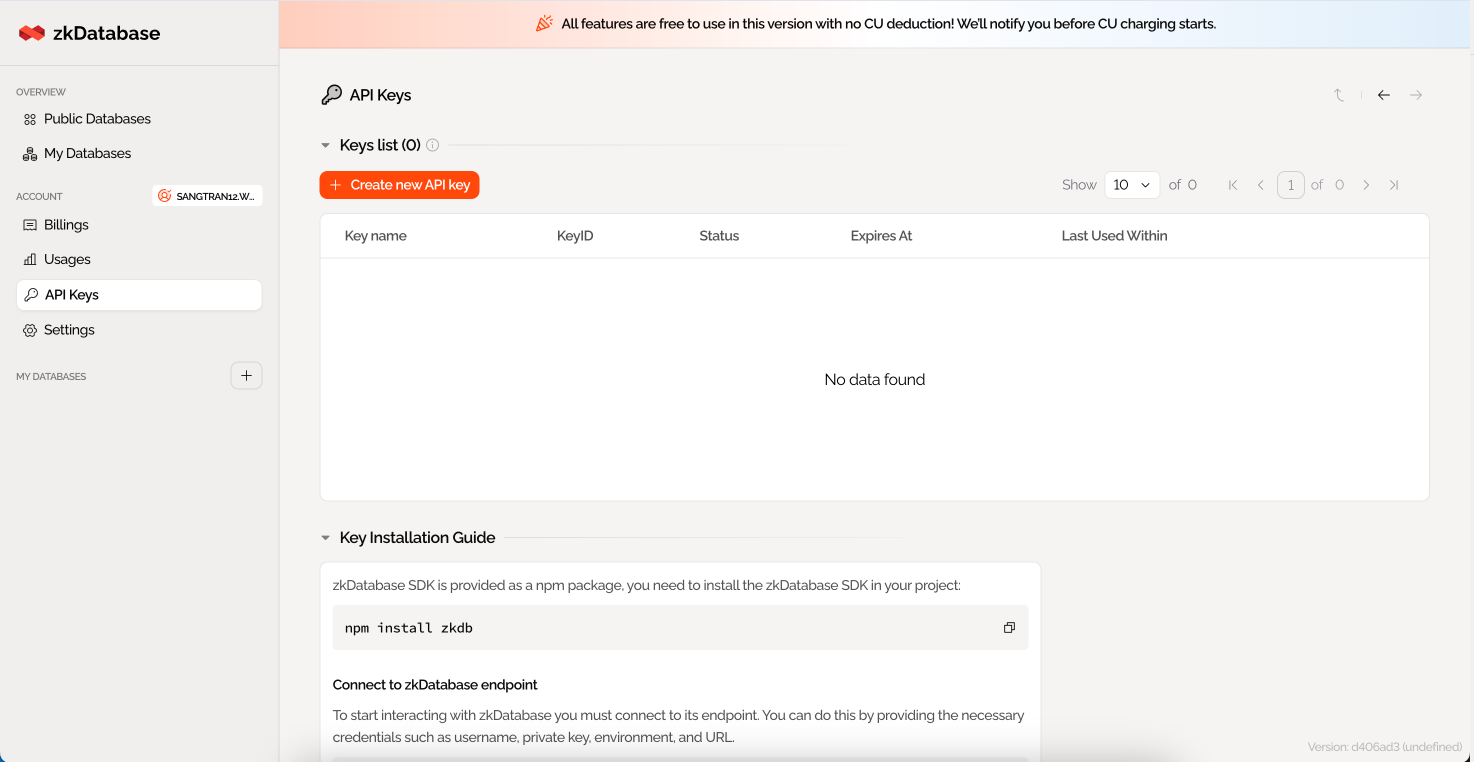The image size is (1474, 762).
Task: Add a new database with plus button
Action: tap(246, 376)
